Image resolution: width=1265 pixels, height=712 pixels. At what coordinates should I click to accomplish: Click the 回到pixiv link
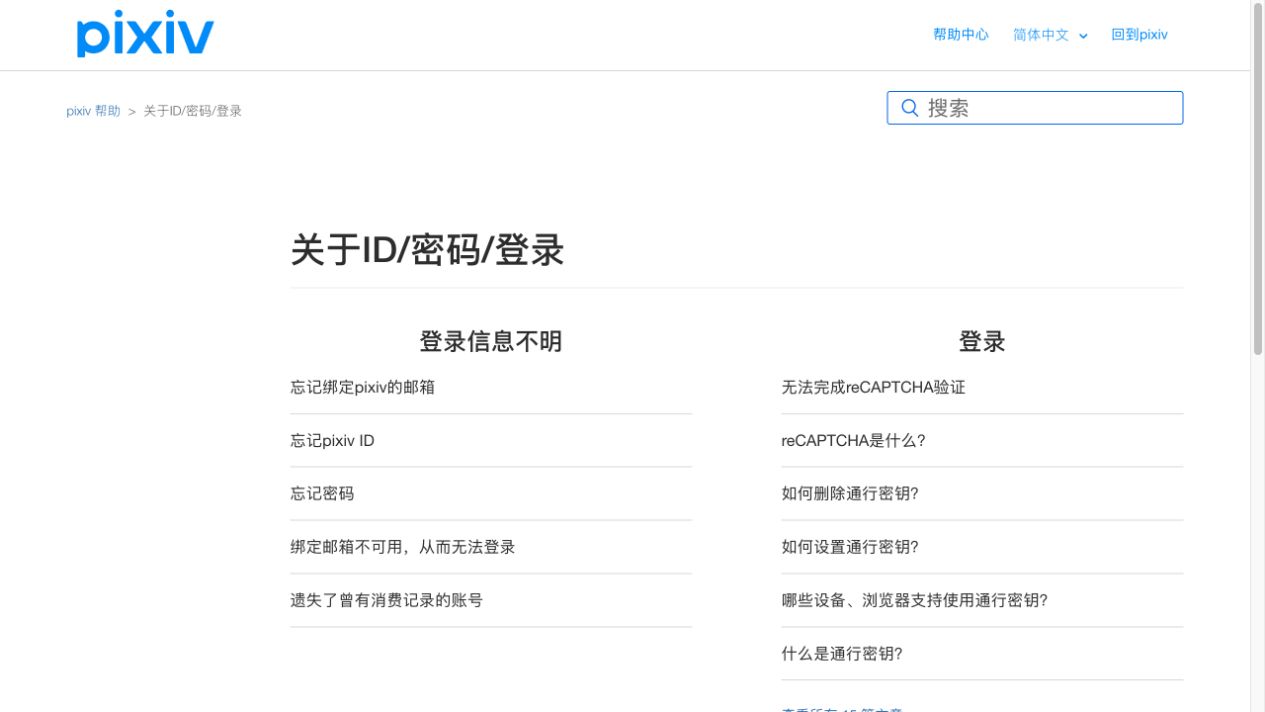[1139, 35]
